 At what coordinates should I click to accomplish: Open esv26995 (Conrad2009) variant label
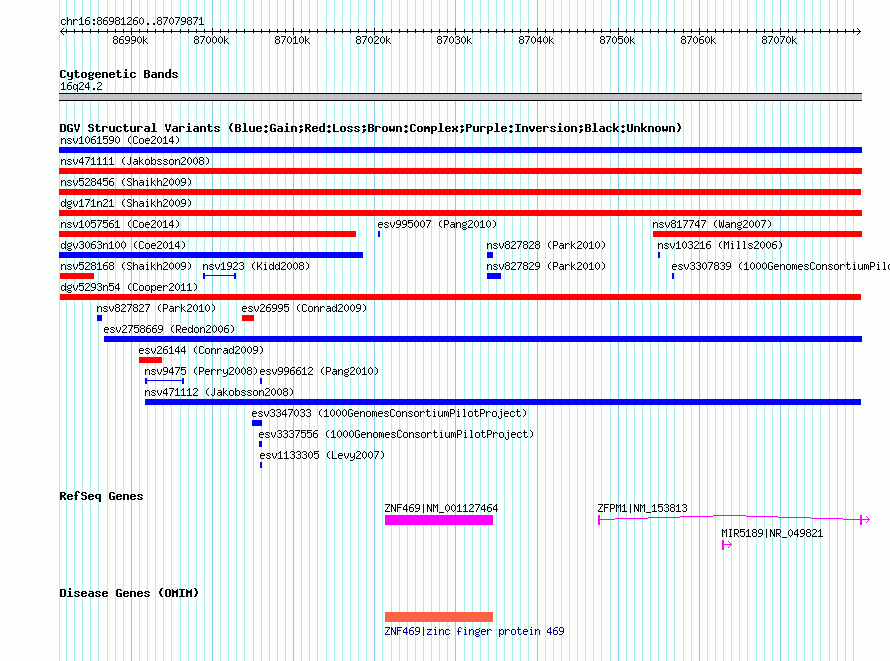[x=304, y=308]
